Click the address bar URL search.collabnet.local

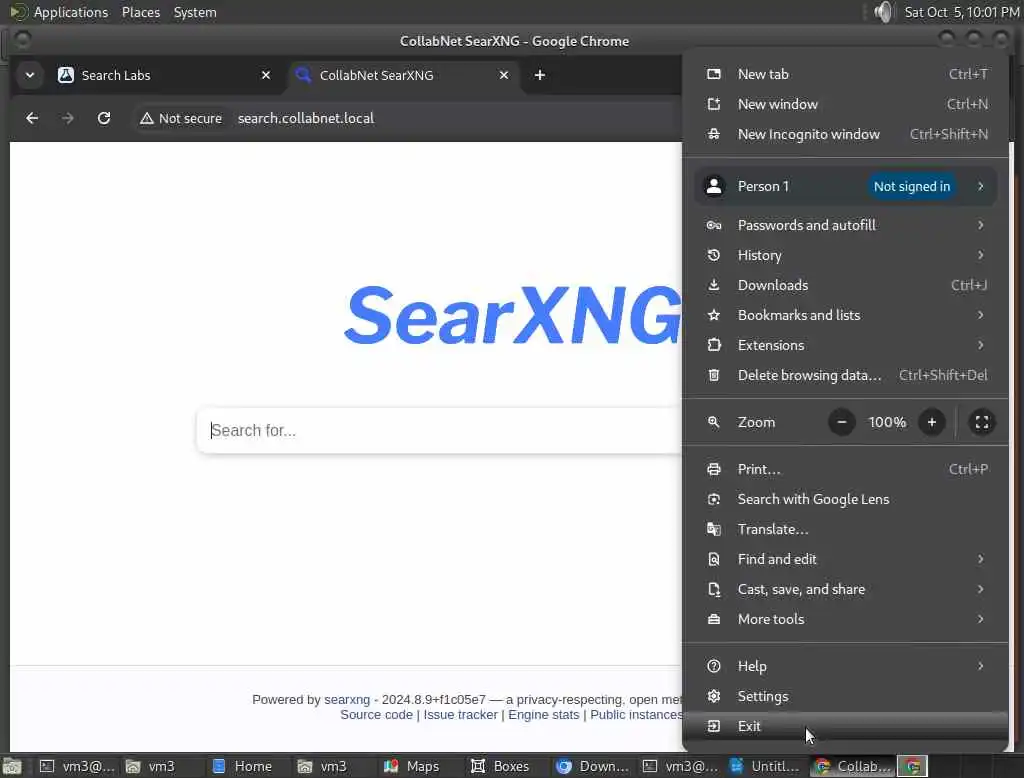pyautogui.click(x=306, y=118)
